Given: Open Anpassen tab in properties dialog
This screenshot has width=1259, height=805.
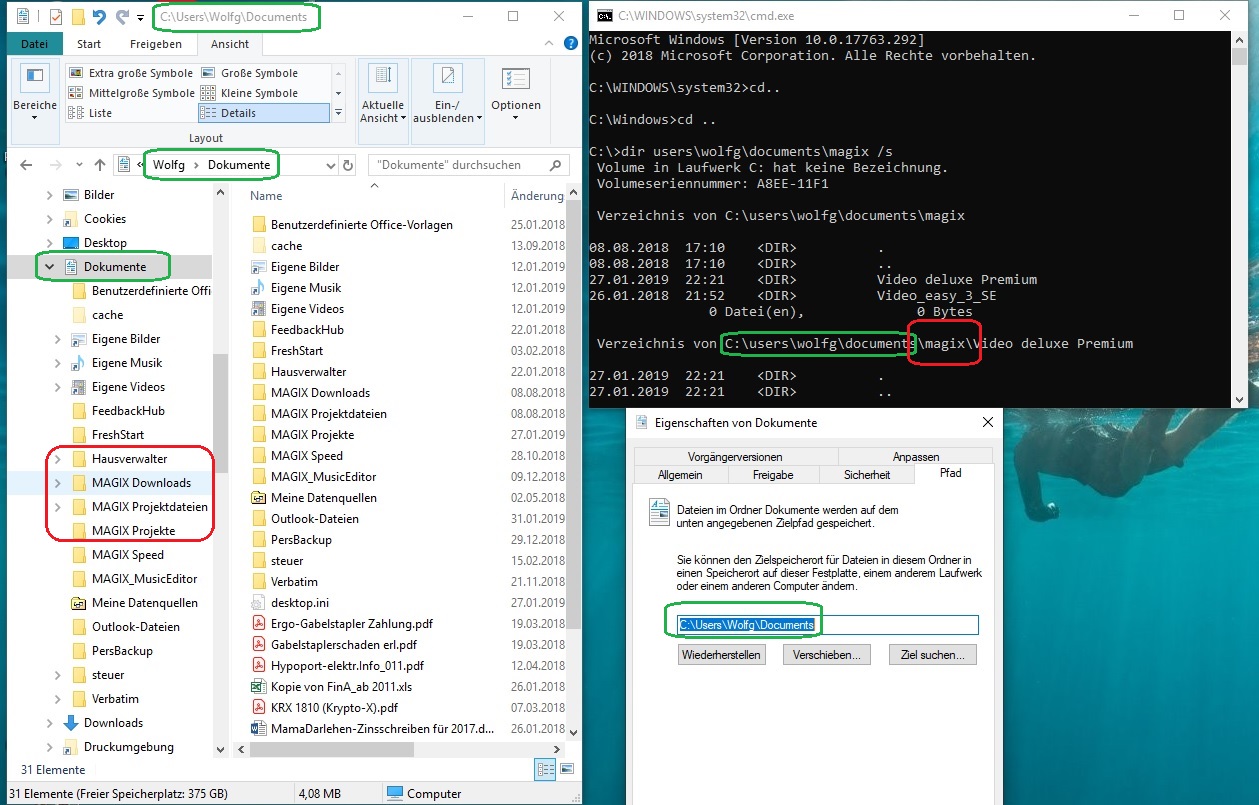Looking at the screenshot, I should (916, 456).
